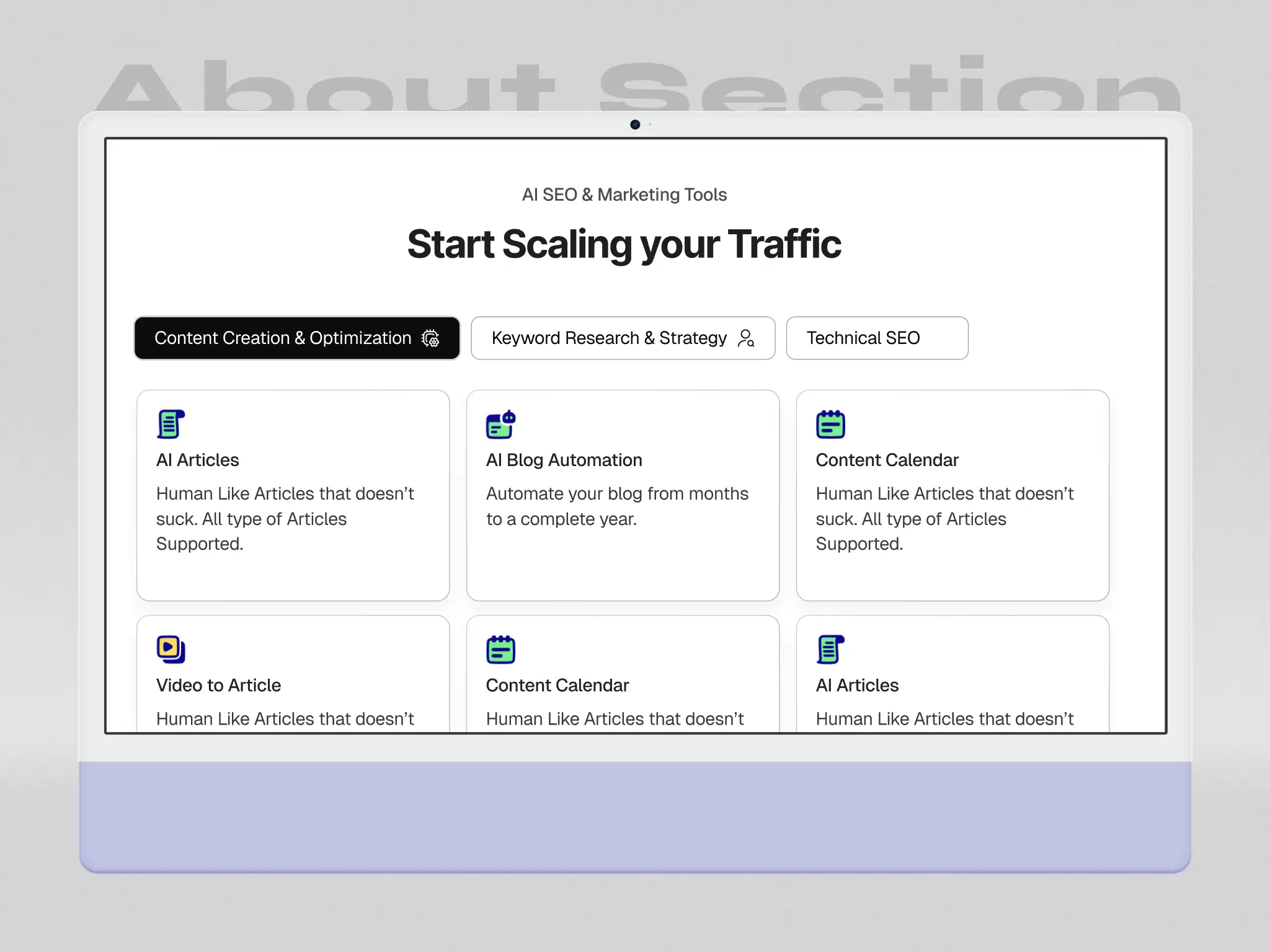Screen dimensions: 1270x952
Task: Click the top-row AI Articles title
Action: (197, 460)
